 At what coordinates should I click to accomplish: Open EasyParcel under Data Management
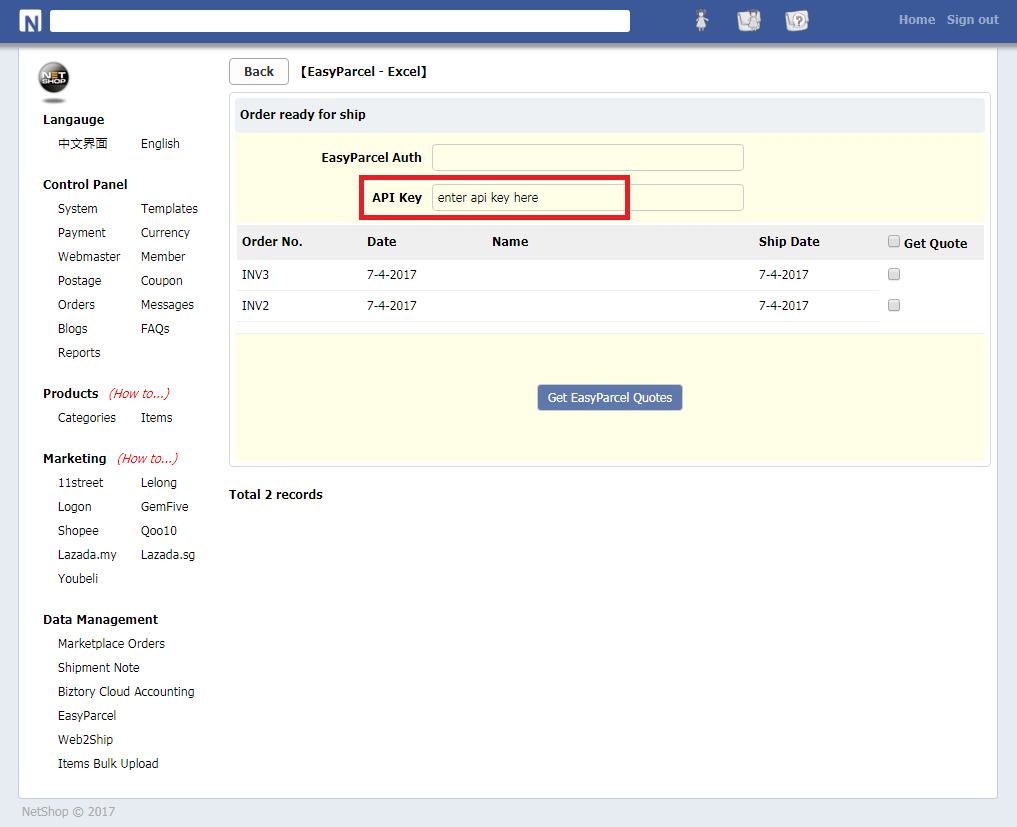87,715
